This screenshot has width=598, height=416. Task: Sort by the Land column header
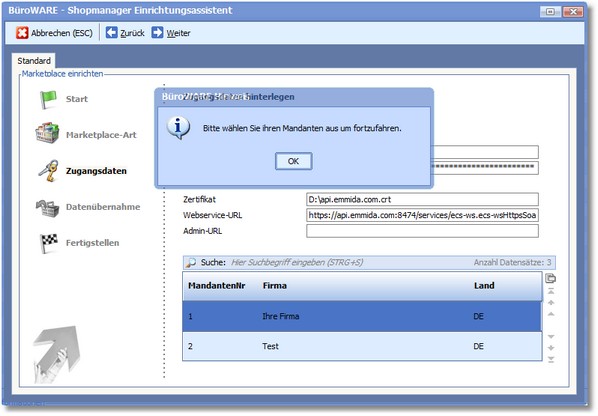tap(484, 286)
